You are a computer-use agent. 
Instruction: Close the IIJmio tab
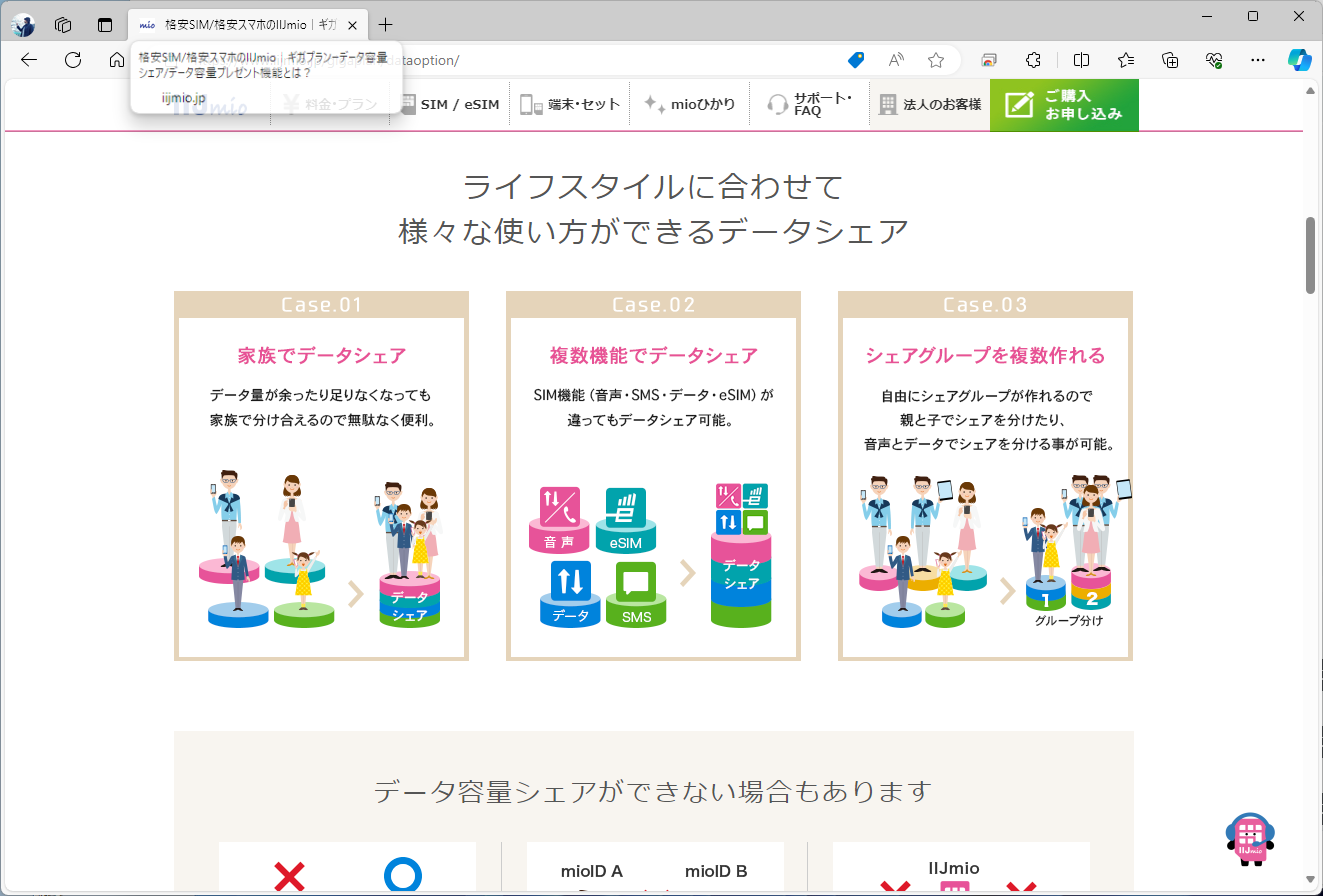(x=352, y=25)
